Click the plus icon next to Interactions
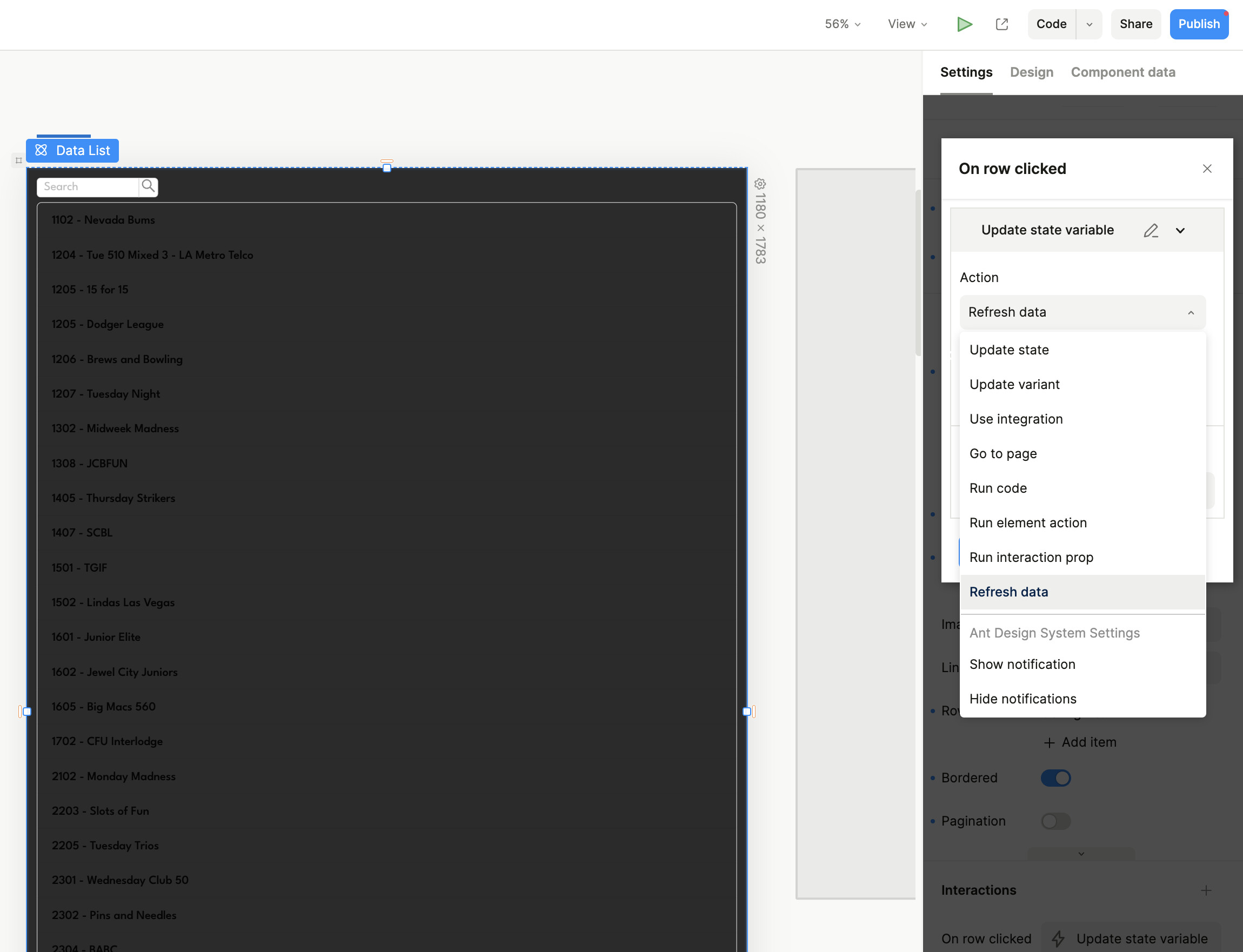This screenshot has height=952, width=1243. point(1206,890)
